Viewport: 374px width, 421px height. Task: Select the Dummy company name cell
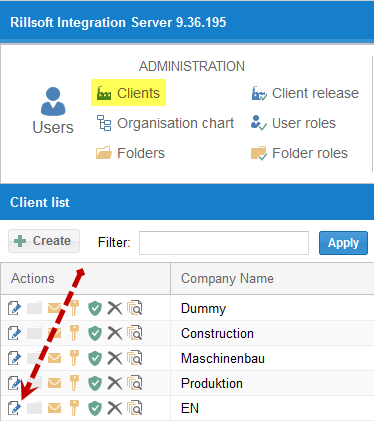click(272, 308)
